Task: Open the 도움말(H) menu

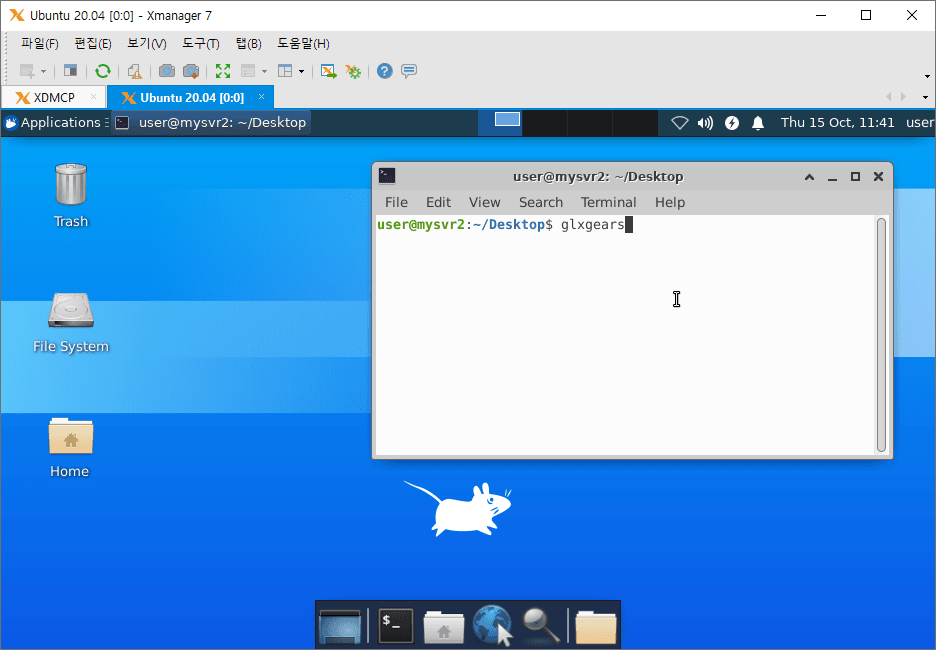Action: point(303,44)
